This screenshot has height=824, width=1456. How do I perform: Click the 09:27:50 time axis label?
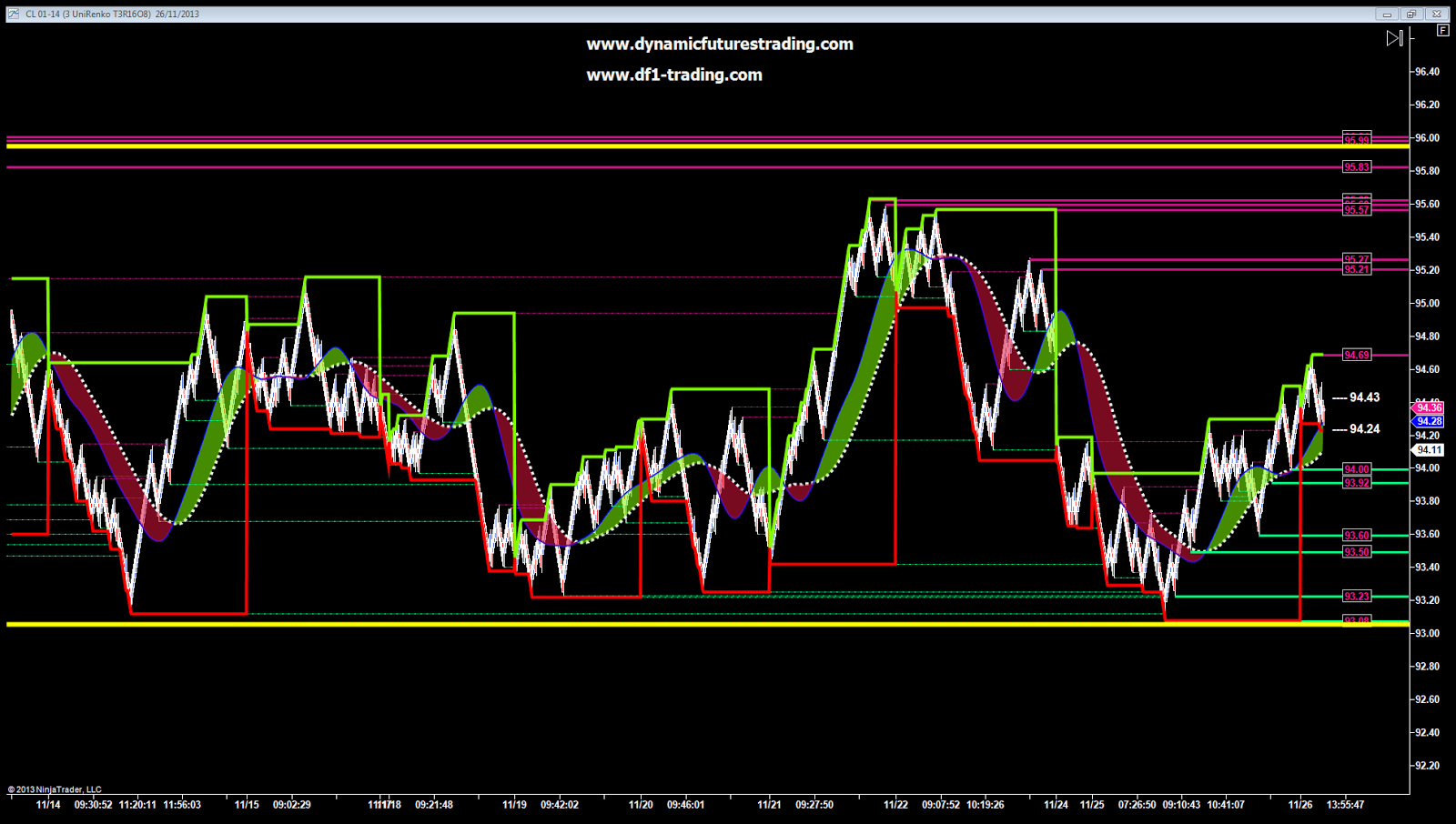tap(814, 805)
